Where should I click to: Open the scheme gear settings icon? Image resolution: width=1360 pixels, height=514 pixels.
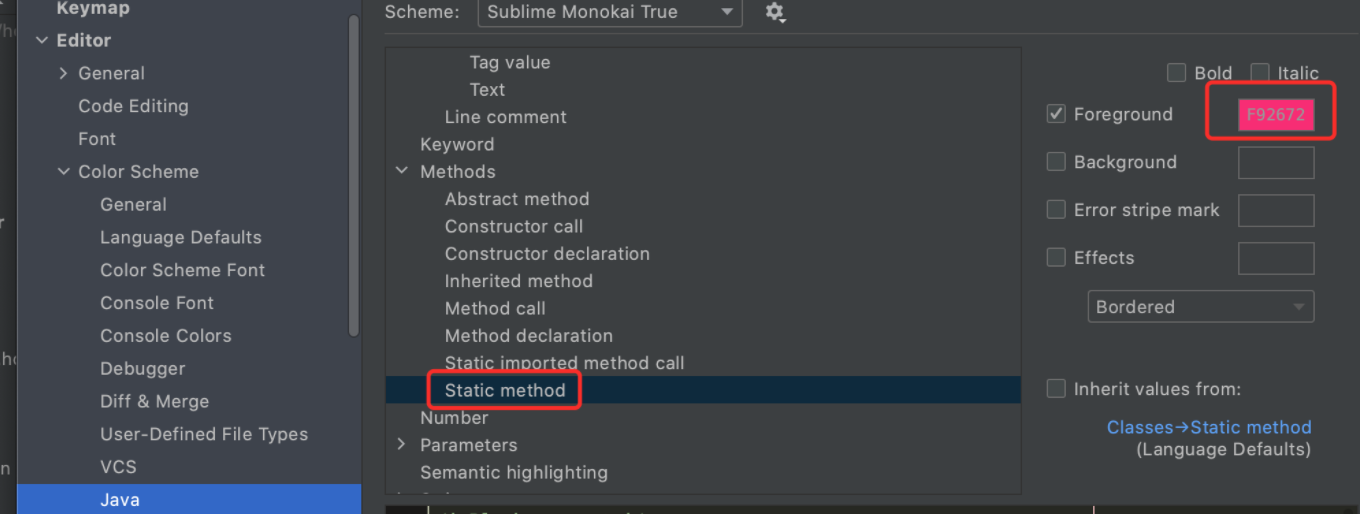[775, 13]
